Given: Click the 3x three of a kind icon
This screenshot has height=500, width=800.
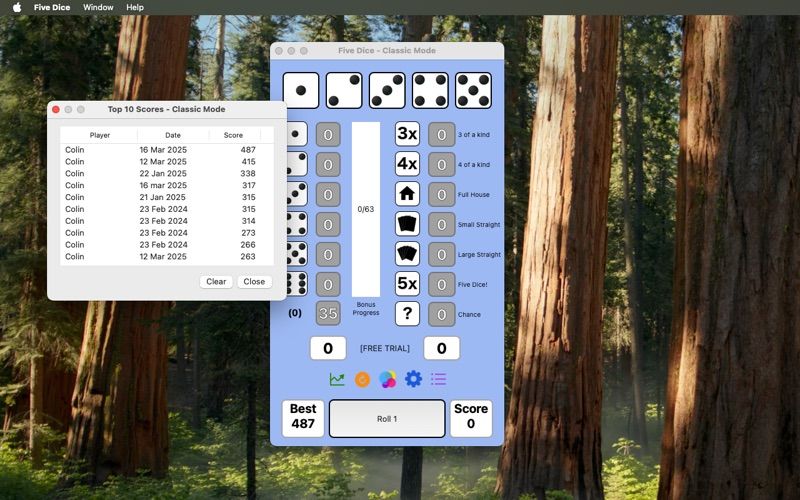Looking at the screenshot, I should (407, 134).
